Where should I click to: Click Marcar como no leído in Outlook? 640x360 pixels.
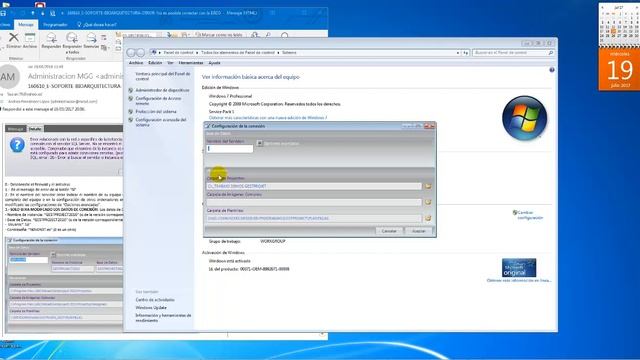219,35
